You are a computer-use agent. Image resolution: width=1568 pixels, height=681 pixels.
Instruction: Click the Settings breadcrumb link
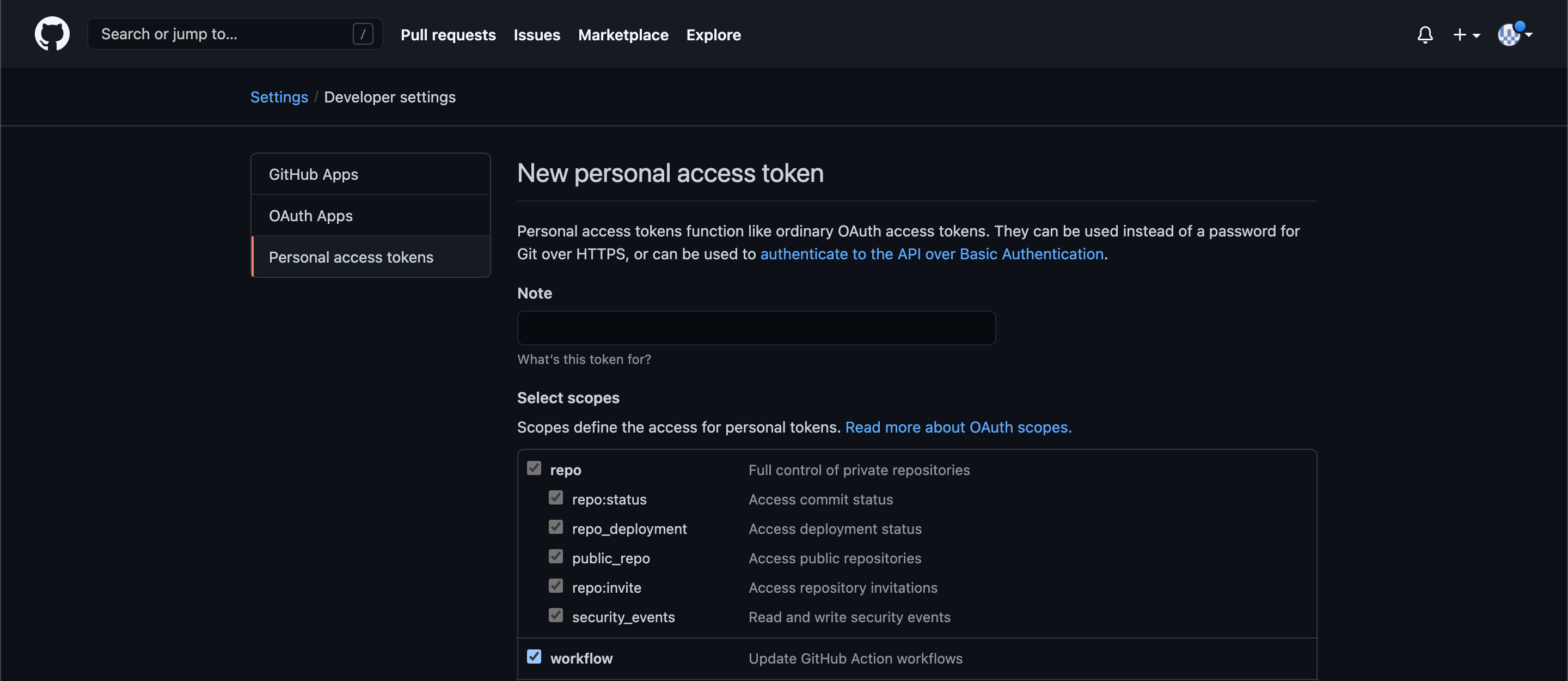279,97
